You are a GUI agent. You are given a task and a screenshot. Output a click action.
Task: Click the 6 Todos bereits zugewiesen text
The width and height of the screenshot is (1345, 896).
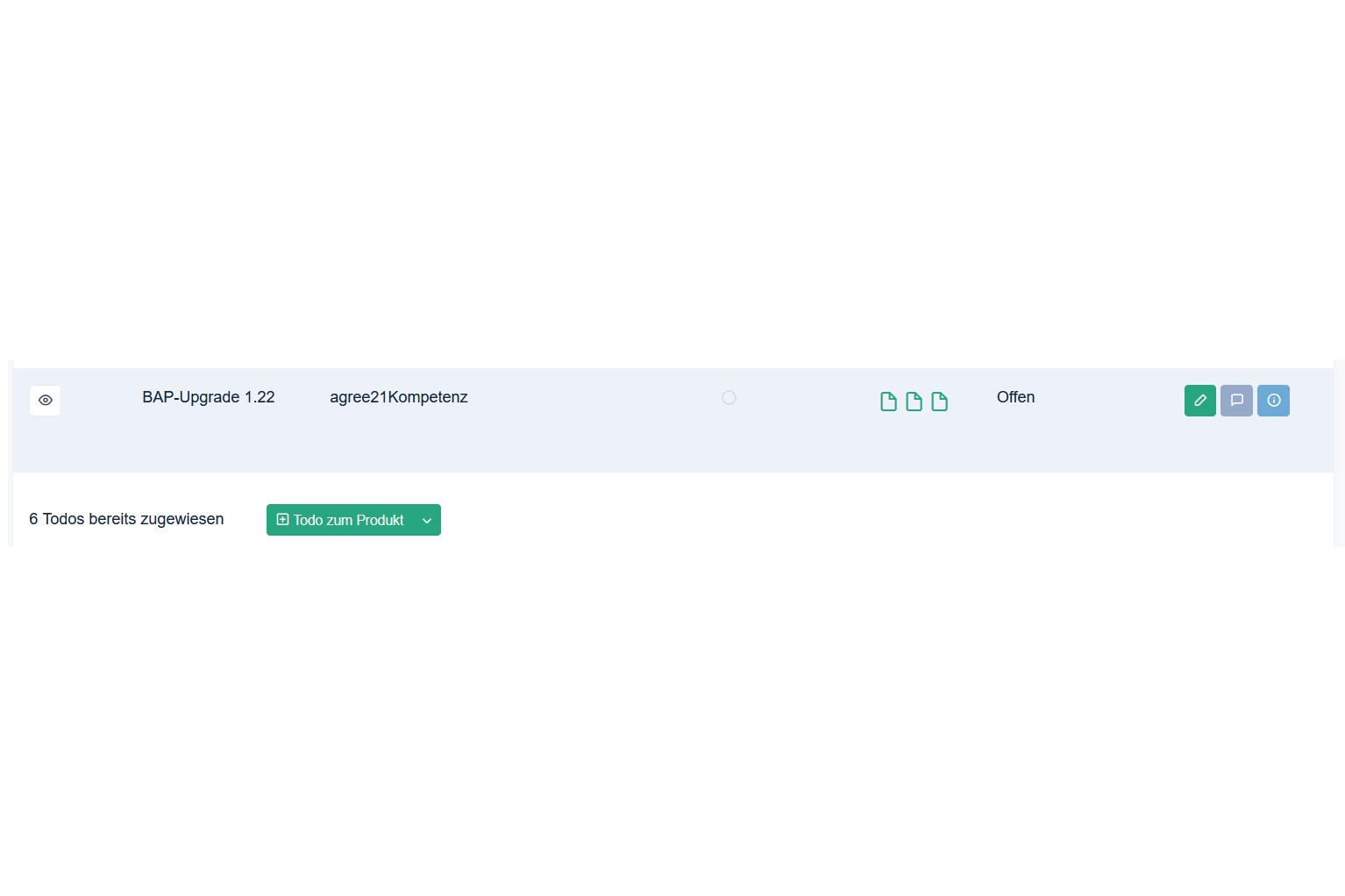(126, 519)
